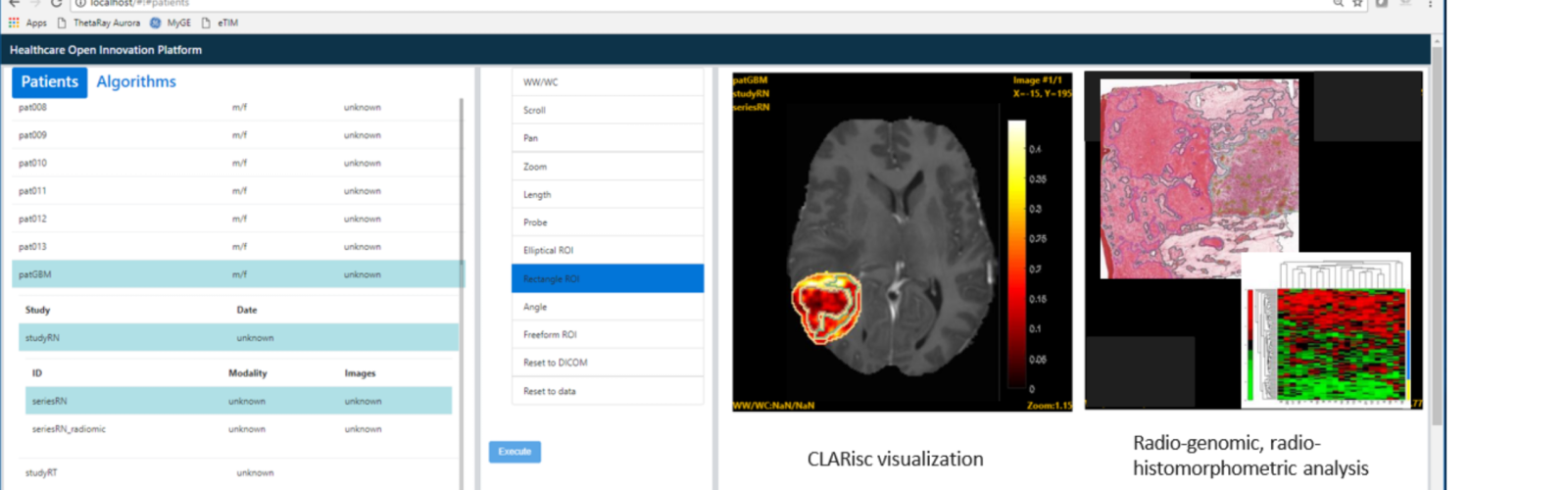Screen dimensions: 1568x490
Task: Select the seriesRN_radiomic series
Action: click(69, 429)
